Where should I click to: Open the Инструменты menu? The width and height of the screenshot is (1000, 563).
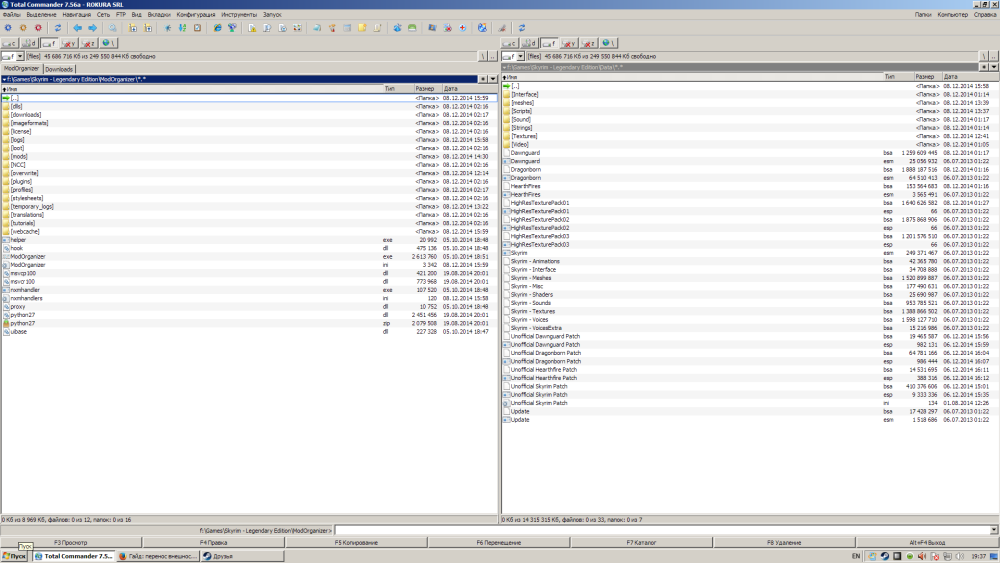click(x=239, y=15)
